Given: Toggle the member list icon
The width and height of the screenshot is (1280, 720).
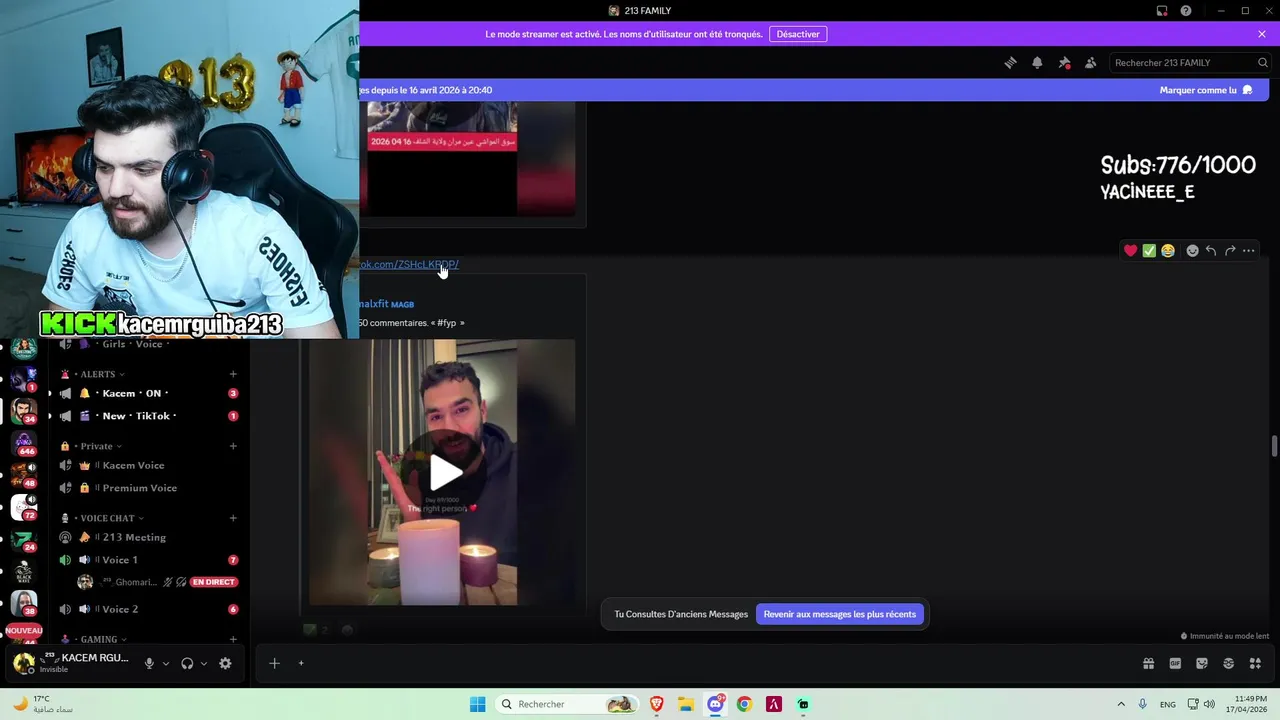Looking at the screenshot, I should 1090,62.
